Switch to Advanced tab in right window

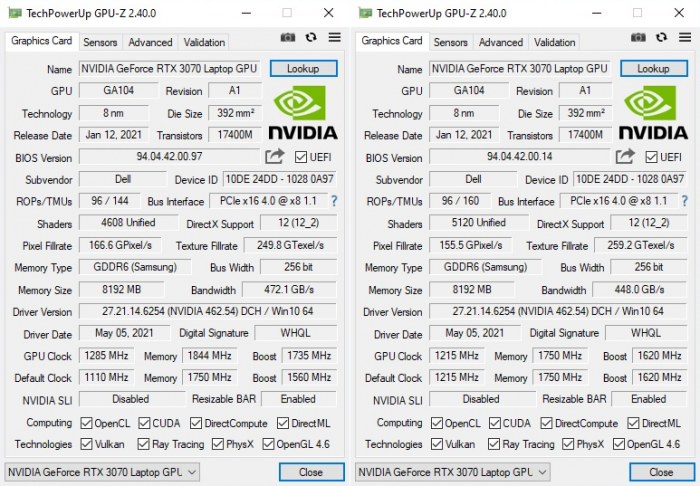pyautogui.click(x=500, y=42)
